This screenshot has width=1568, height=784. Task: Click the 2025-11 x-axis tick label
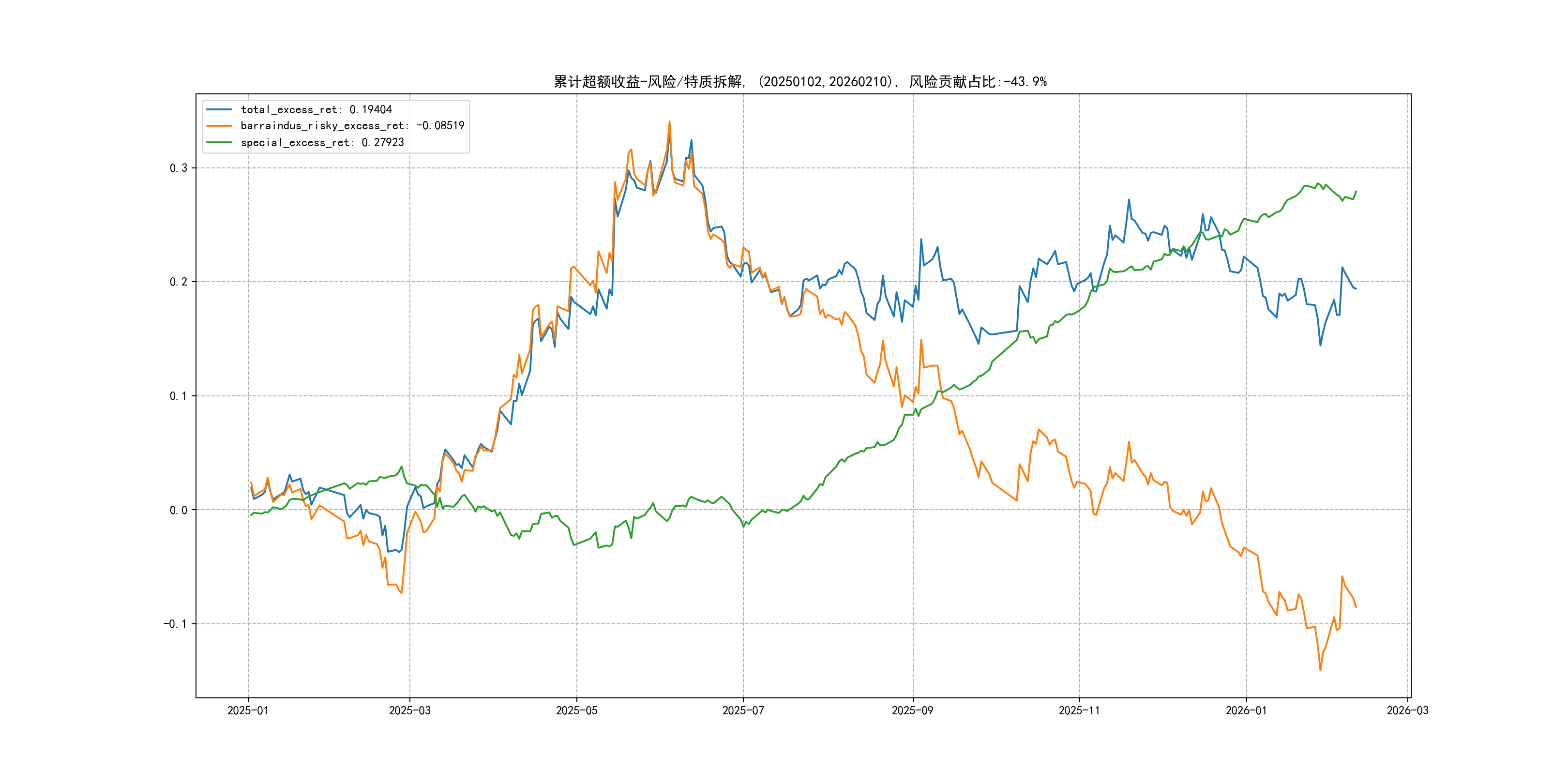point(1079,710)
